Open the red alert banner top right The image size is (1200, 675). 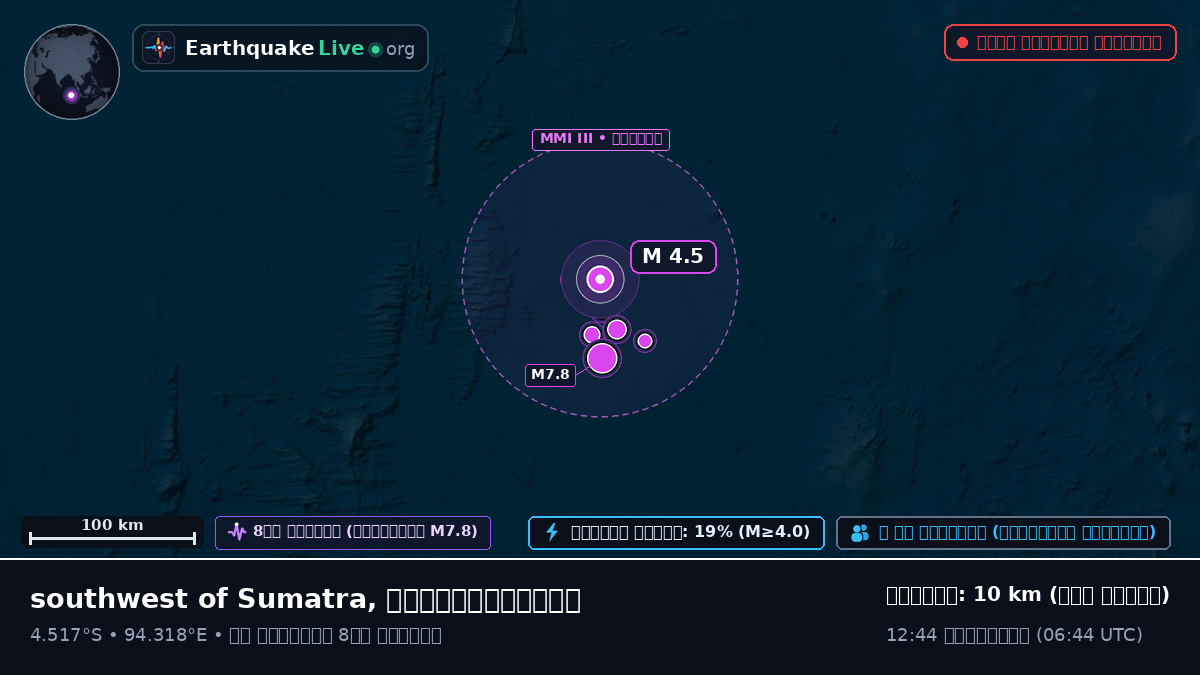coord(1060,42)
